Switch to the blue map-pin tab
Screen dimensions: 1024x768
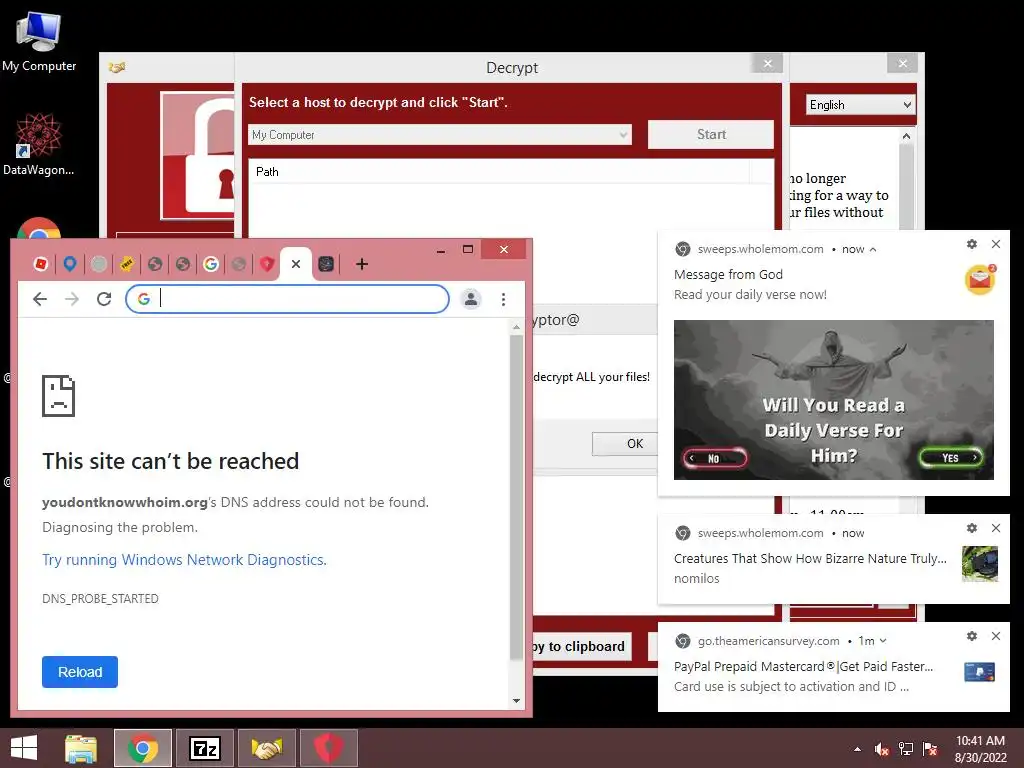pos(70,264)
